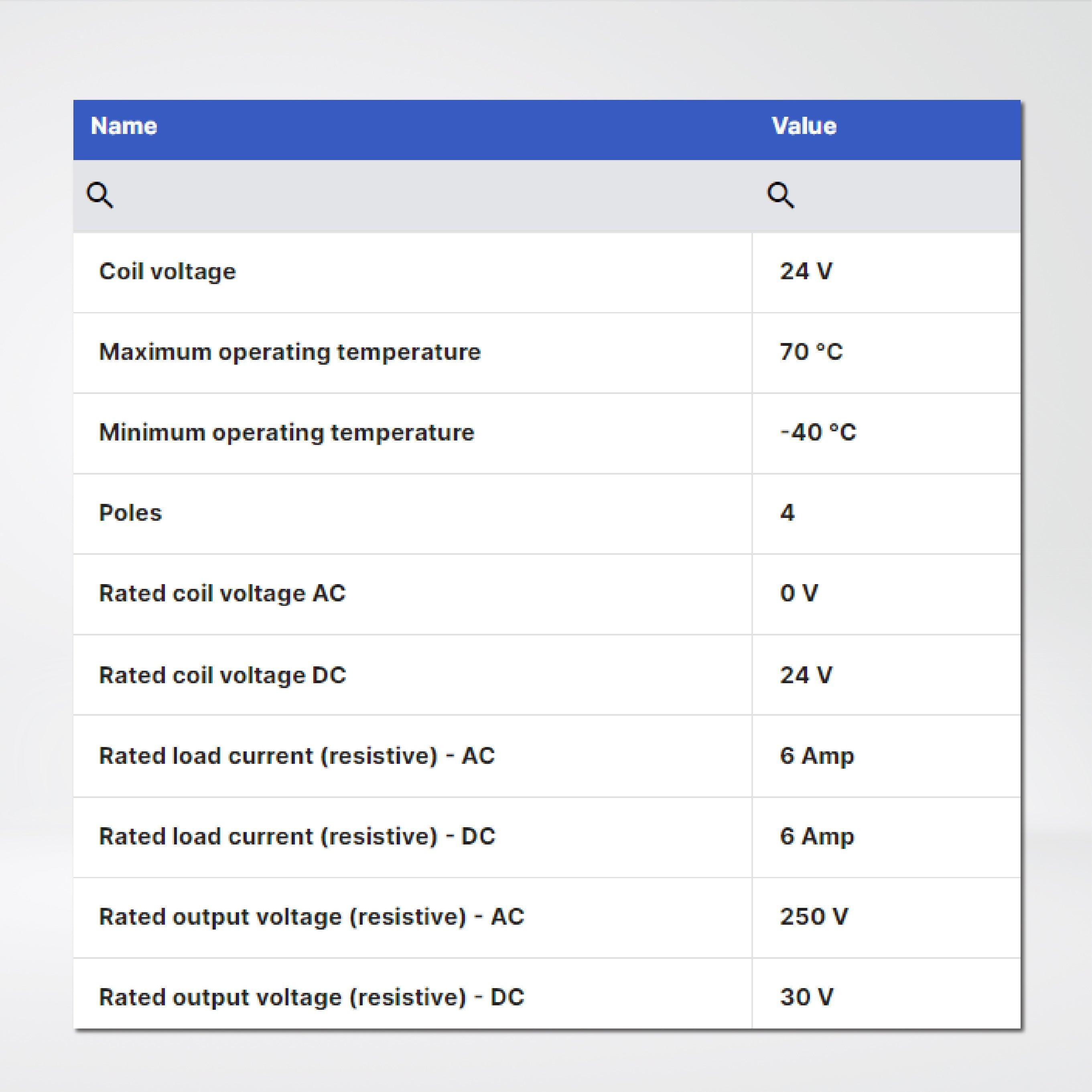Image resolution: width=1092 pixels, height=1092 pixels.
Task: Select "Maximum operating temperature" row label
Action: point(290,352)
